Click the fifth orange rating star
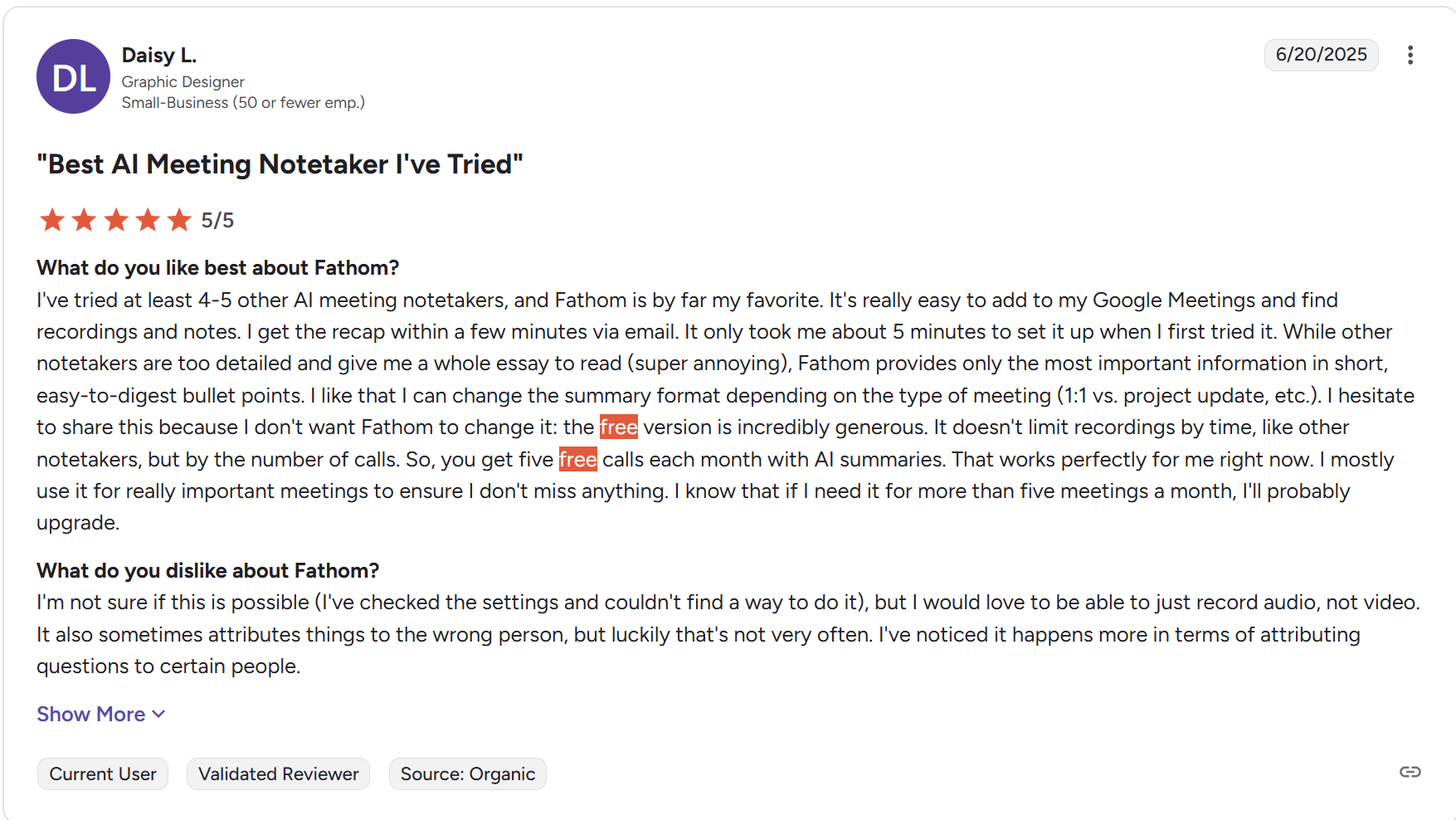1456x820 pixels. point(179,220)
